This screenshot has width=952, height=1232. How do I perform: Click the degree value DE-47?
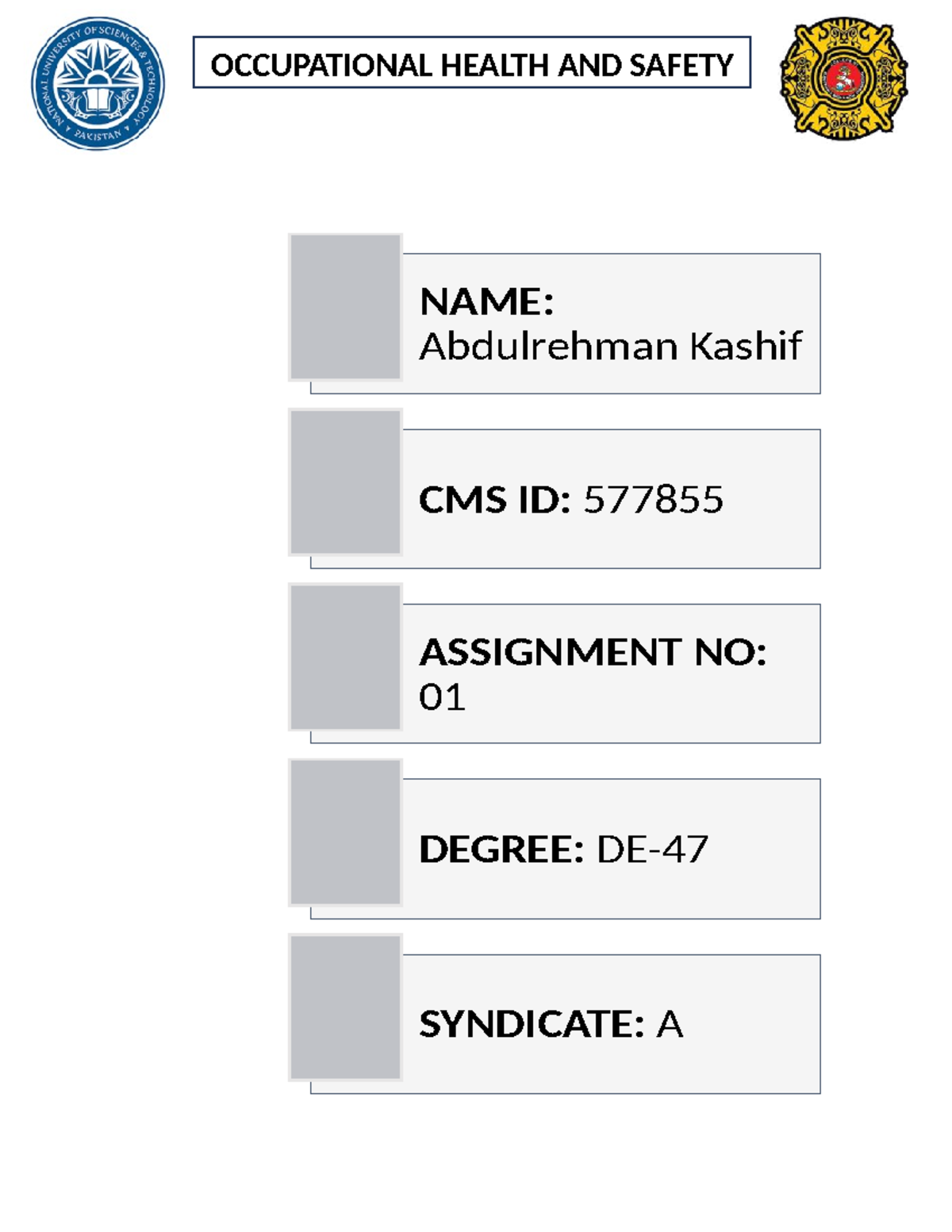[x=651, y=850]
